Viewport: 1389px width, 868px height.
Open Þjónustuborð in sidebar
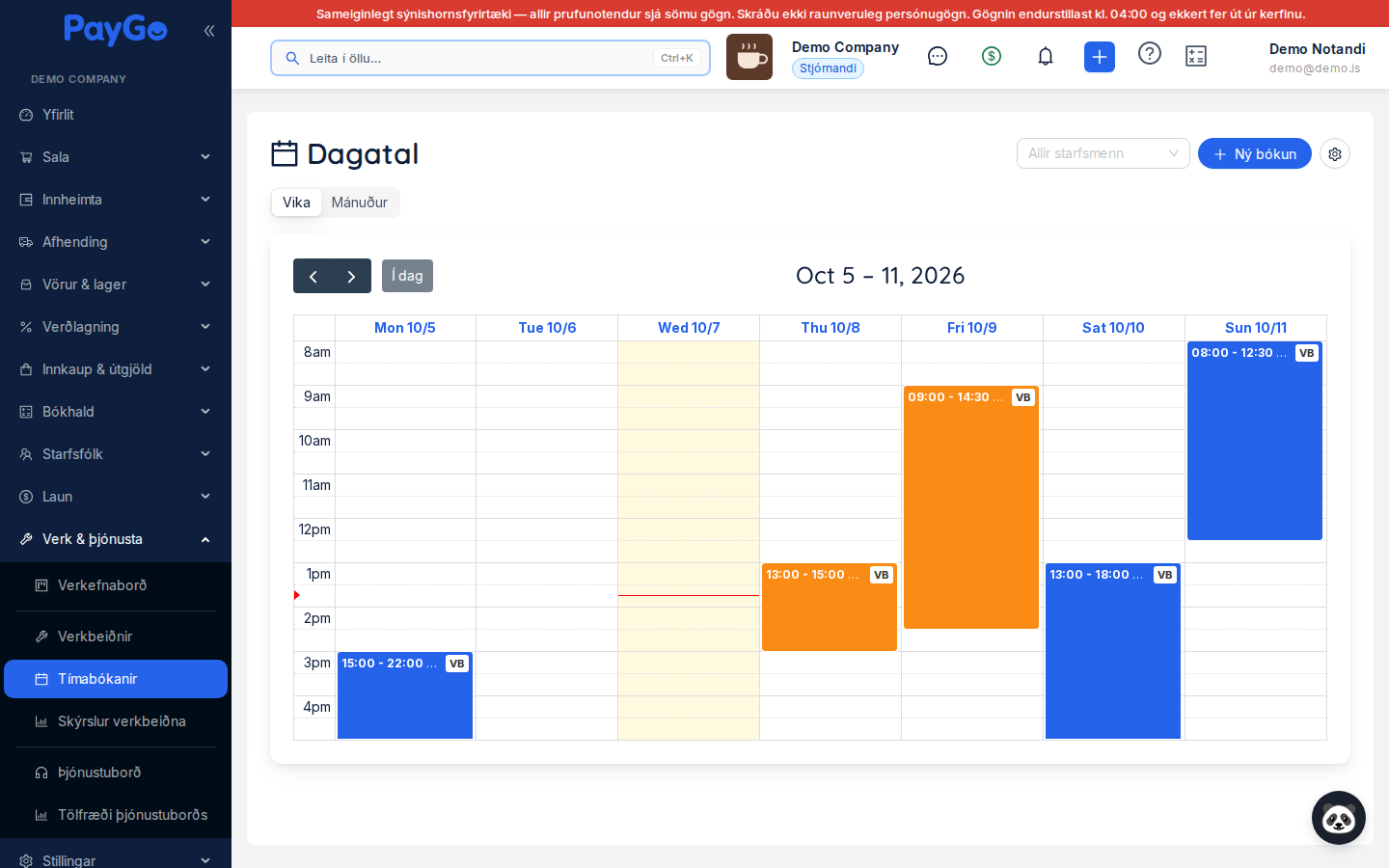coord(116,773)
